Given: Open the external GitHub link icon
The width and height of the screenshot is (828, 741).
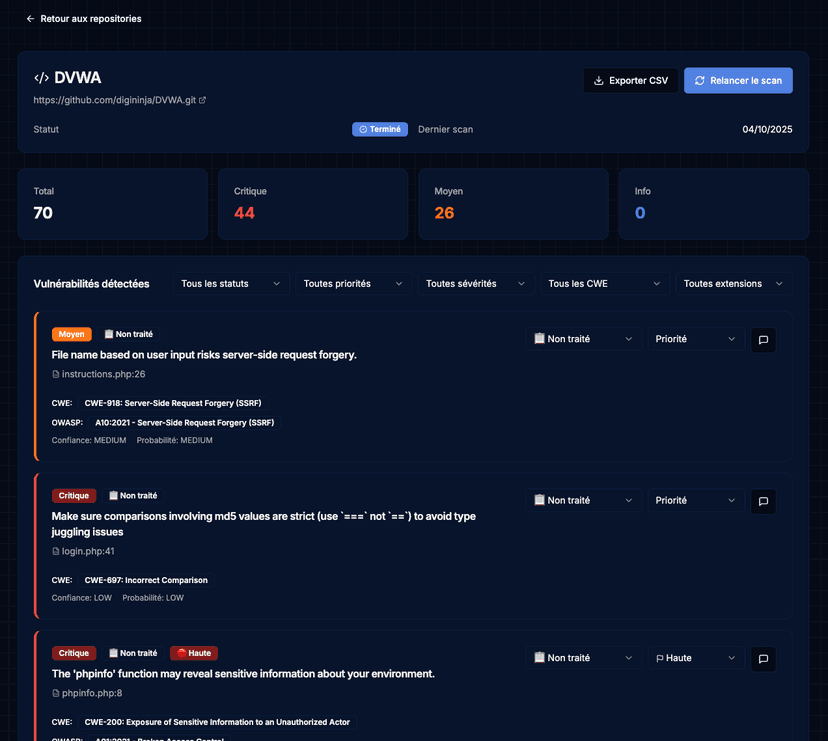Looking at the screenshot, I should tap(203, 100).
